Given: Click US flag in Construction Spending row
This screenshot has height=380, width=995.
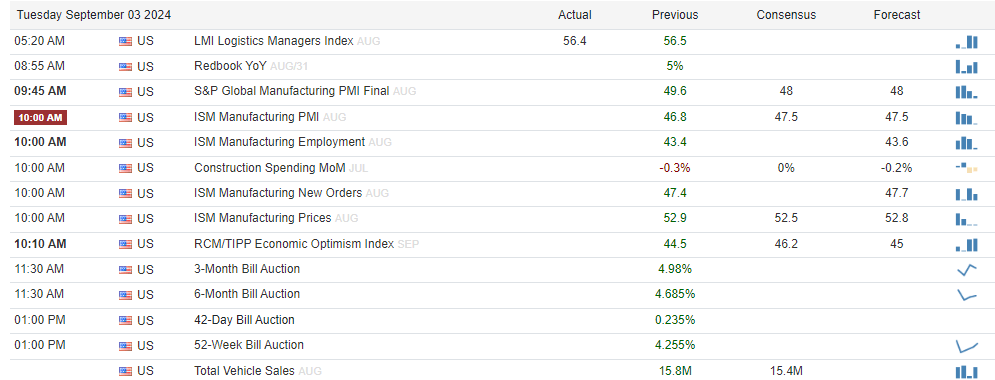Looking at the screenshot, I should click(125, 168).
